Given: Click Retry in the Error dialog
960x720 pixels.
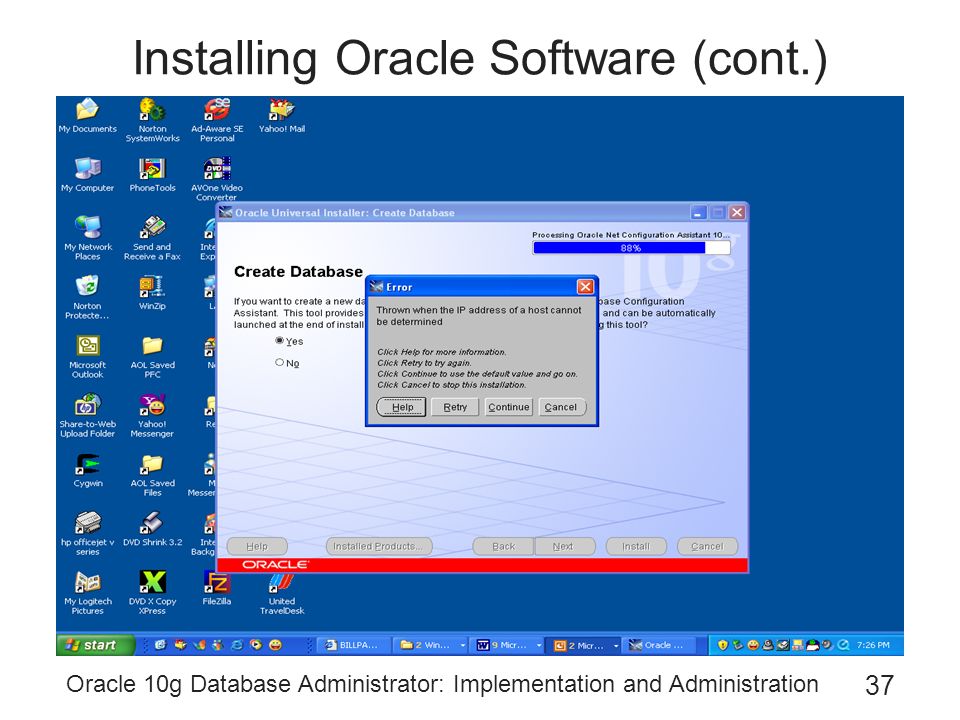Looking at the screenshot, I should pos(455,407).
